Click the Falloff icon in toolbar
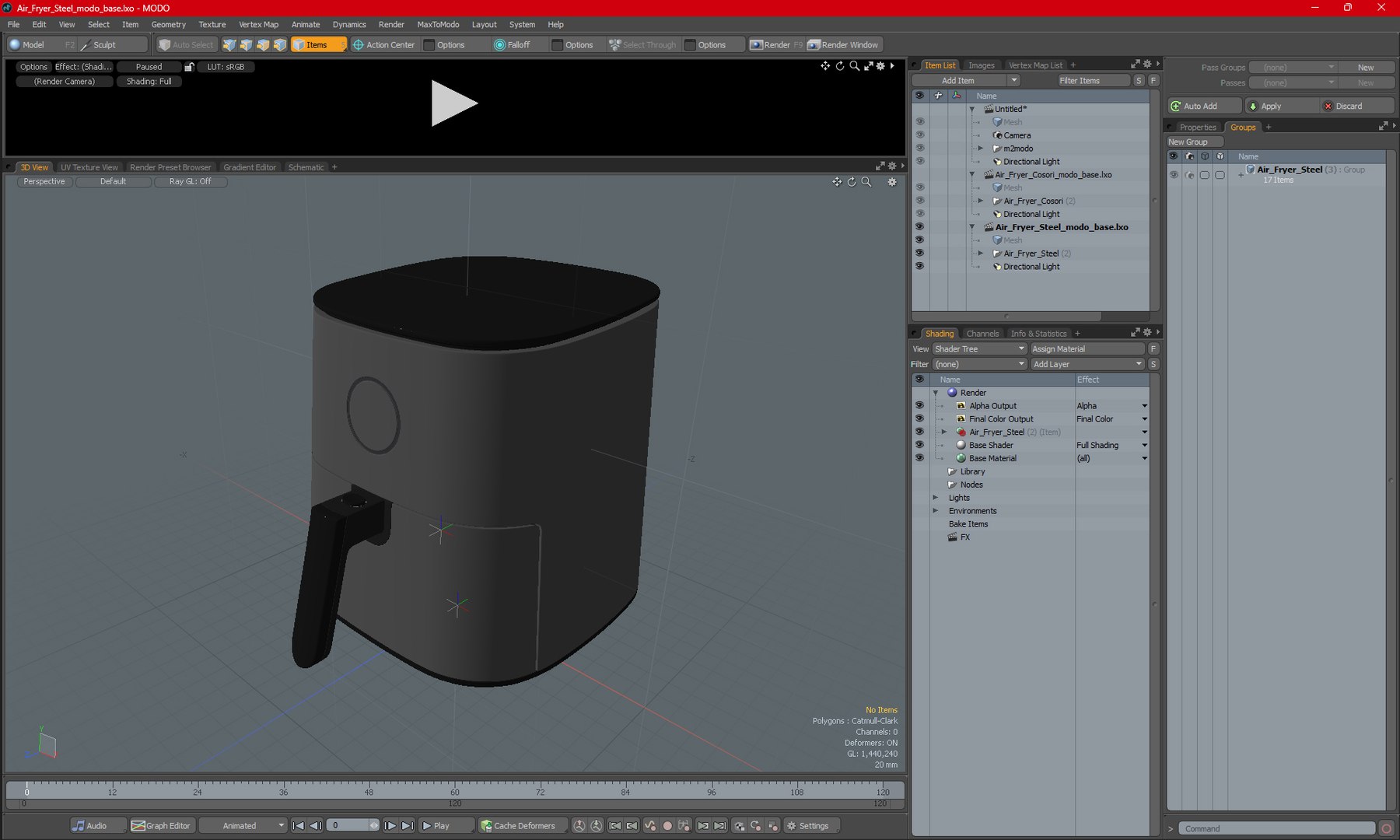 (x=499, y=45)
